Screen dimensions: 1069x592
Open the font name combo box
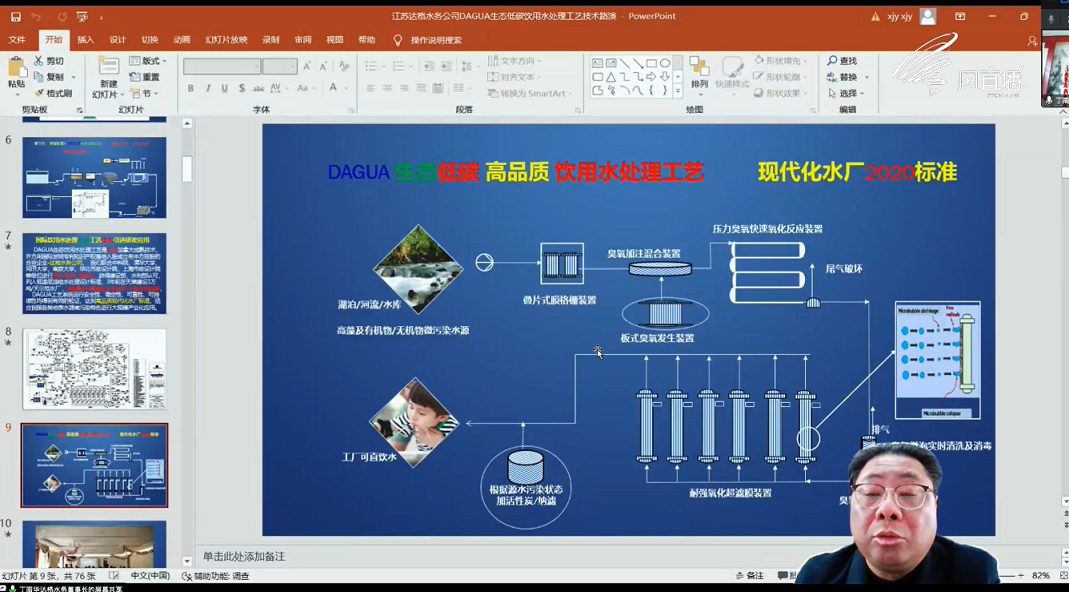[x=222, y=66]
